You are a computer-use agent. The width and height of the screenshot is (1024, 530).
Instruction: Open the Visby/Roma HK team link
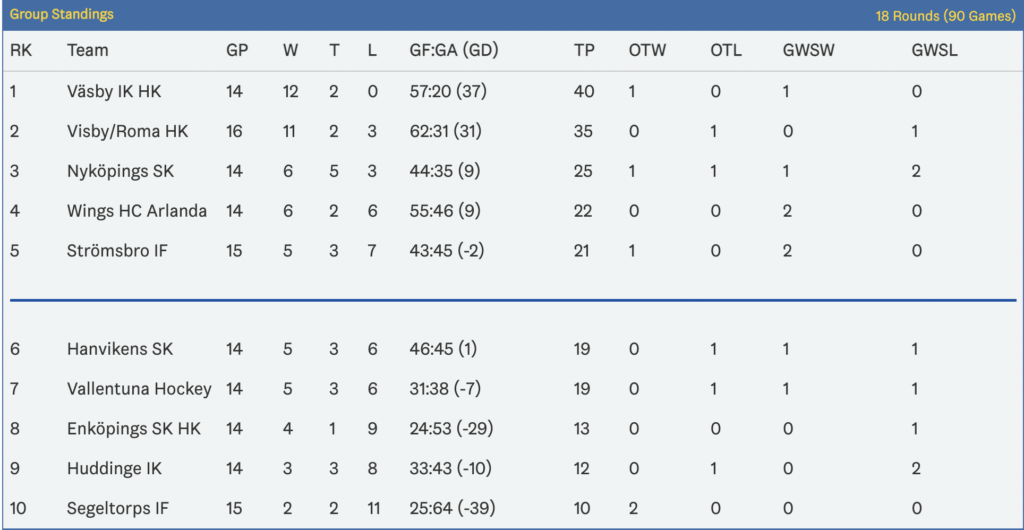(x=127, y=131)
